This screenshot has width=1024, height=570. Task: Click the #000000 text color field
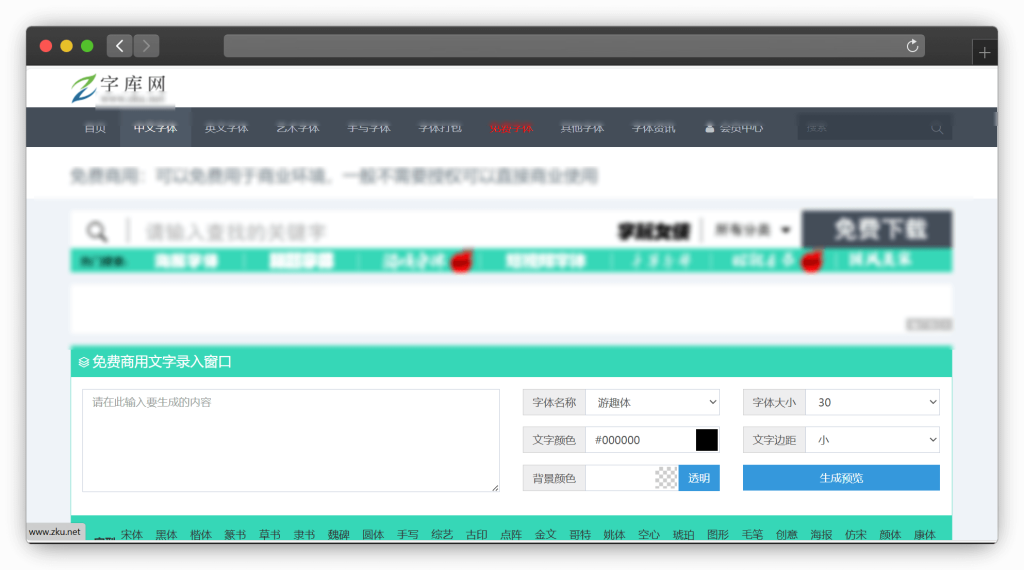tap(640, 440)
